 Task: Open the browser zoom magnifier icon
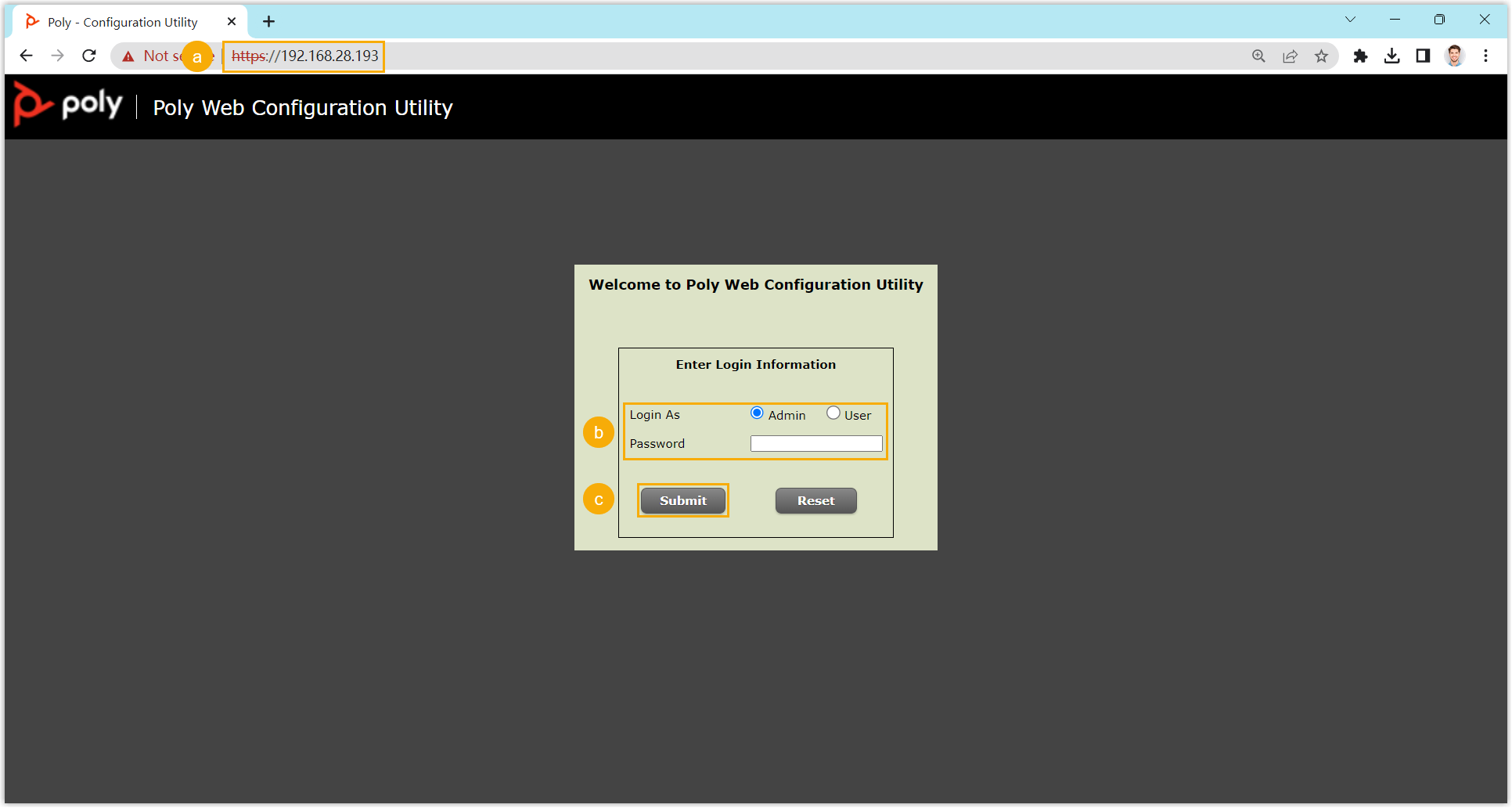point(1258,56)
